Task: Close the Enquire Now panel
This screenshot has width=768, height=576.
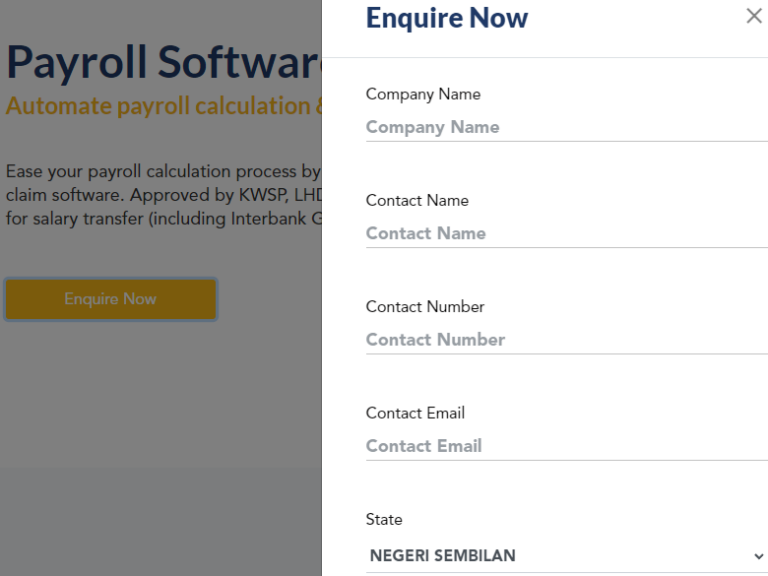Action: (754, 16)
